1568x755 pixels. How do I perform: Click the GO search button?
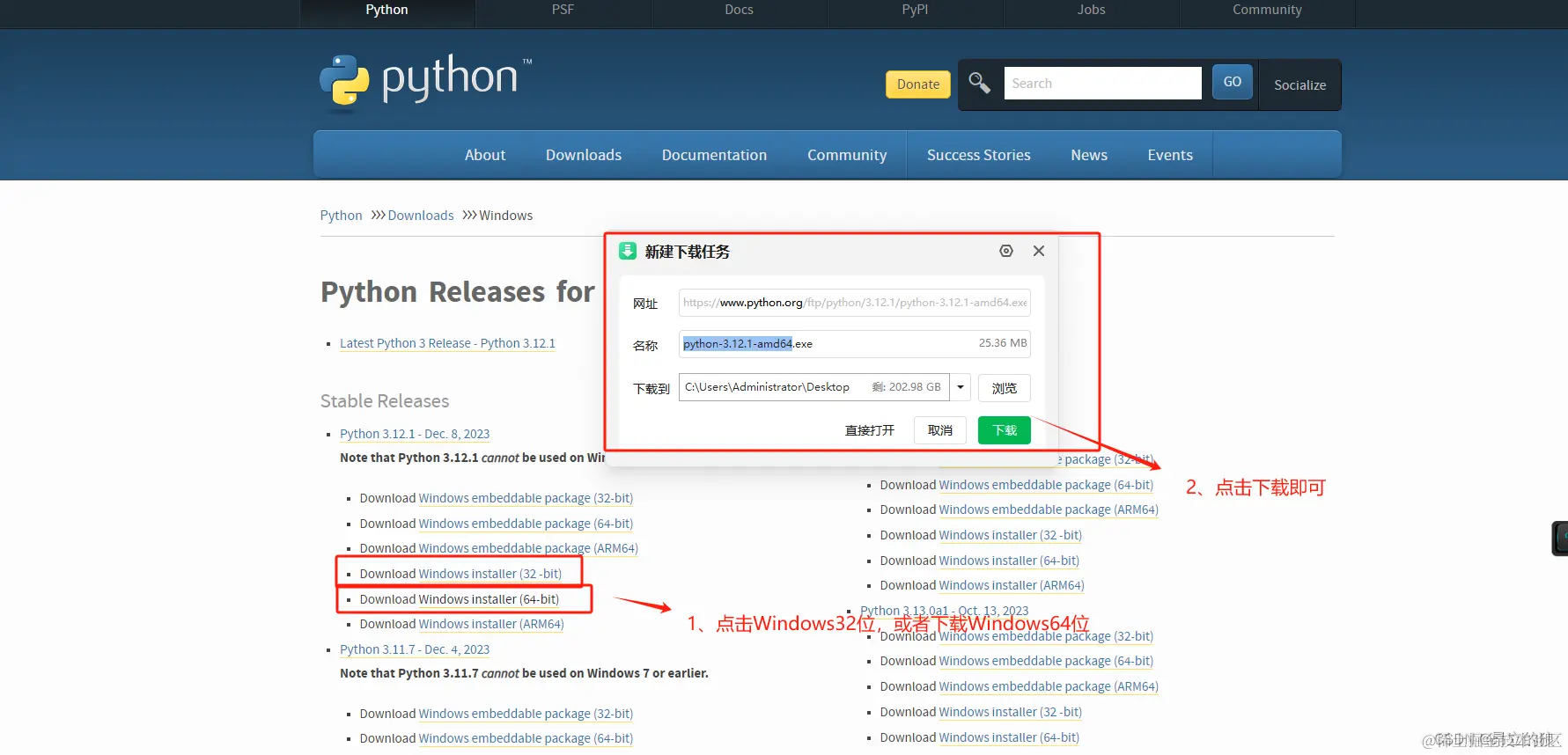[x=1233, y=82]
